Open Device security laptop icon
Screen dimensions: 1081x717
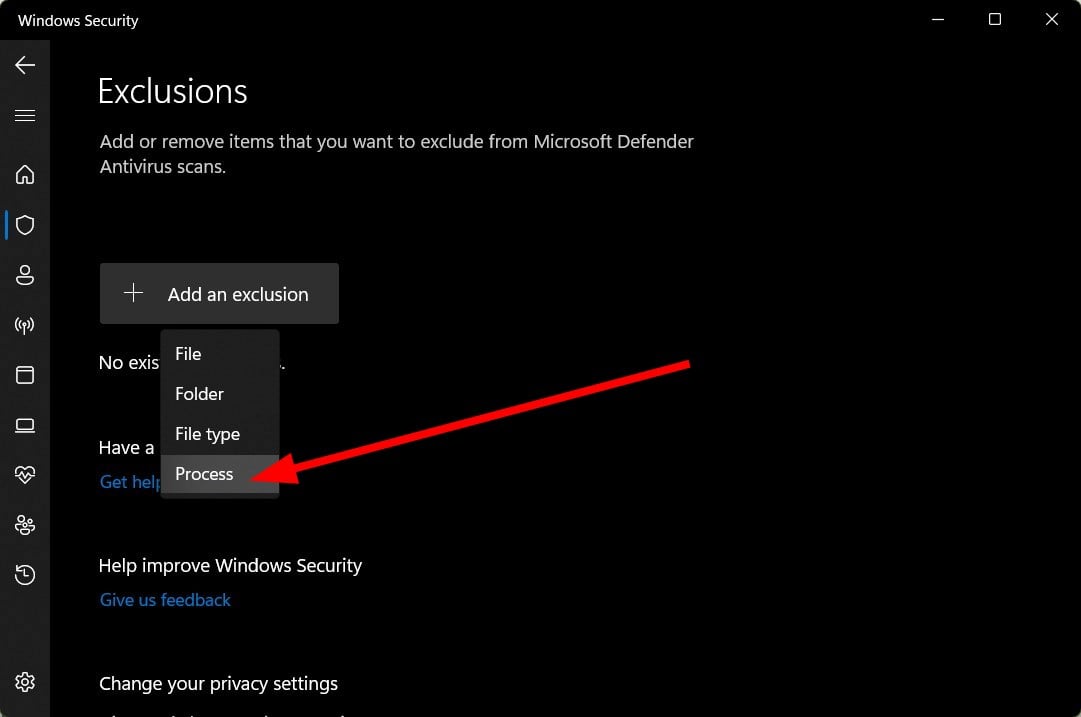point(25,425)
